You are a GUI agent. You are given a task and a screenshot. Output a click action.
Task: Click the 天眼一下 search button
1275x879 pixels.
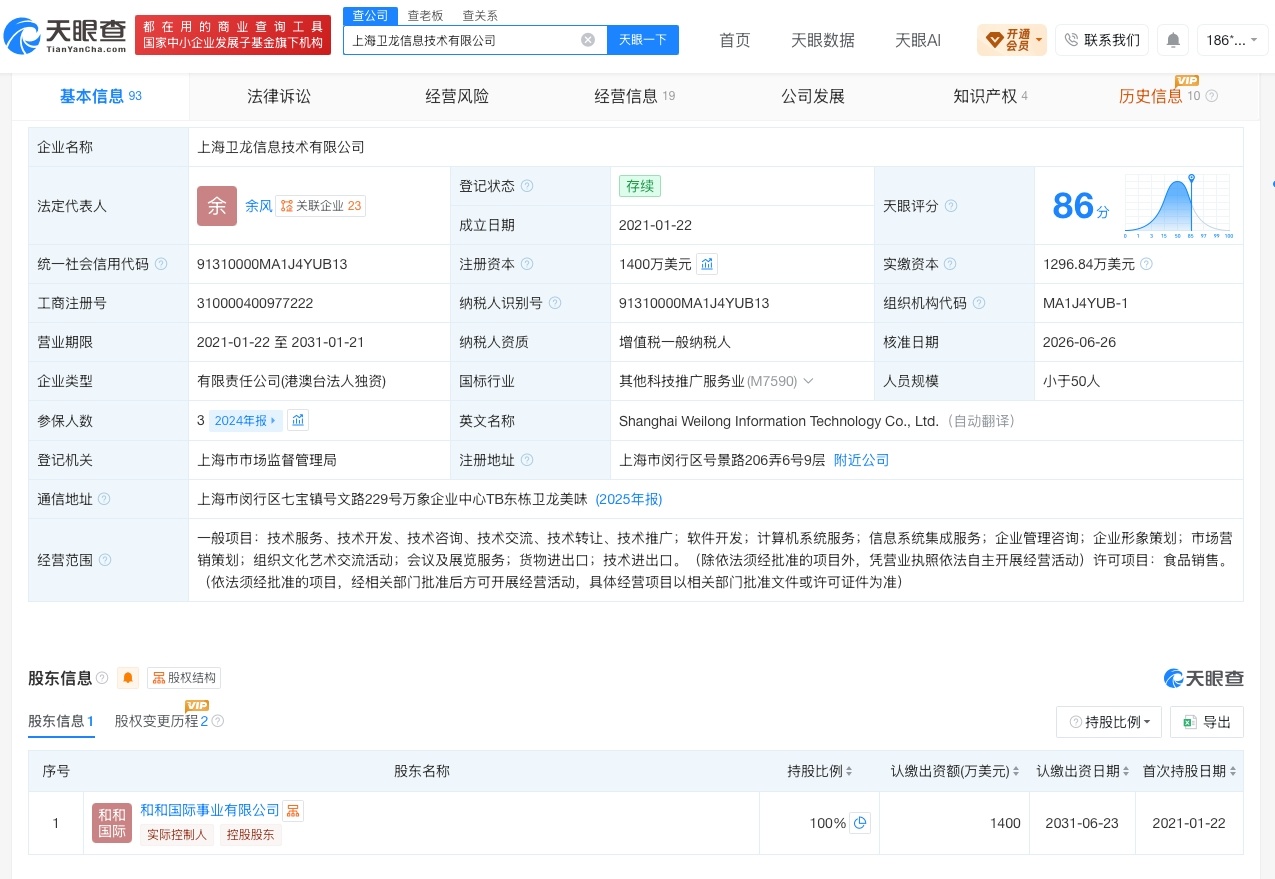coord(642,40)
